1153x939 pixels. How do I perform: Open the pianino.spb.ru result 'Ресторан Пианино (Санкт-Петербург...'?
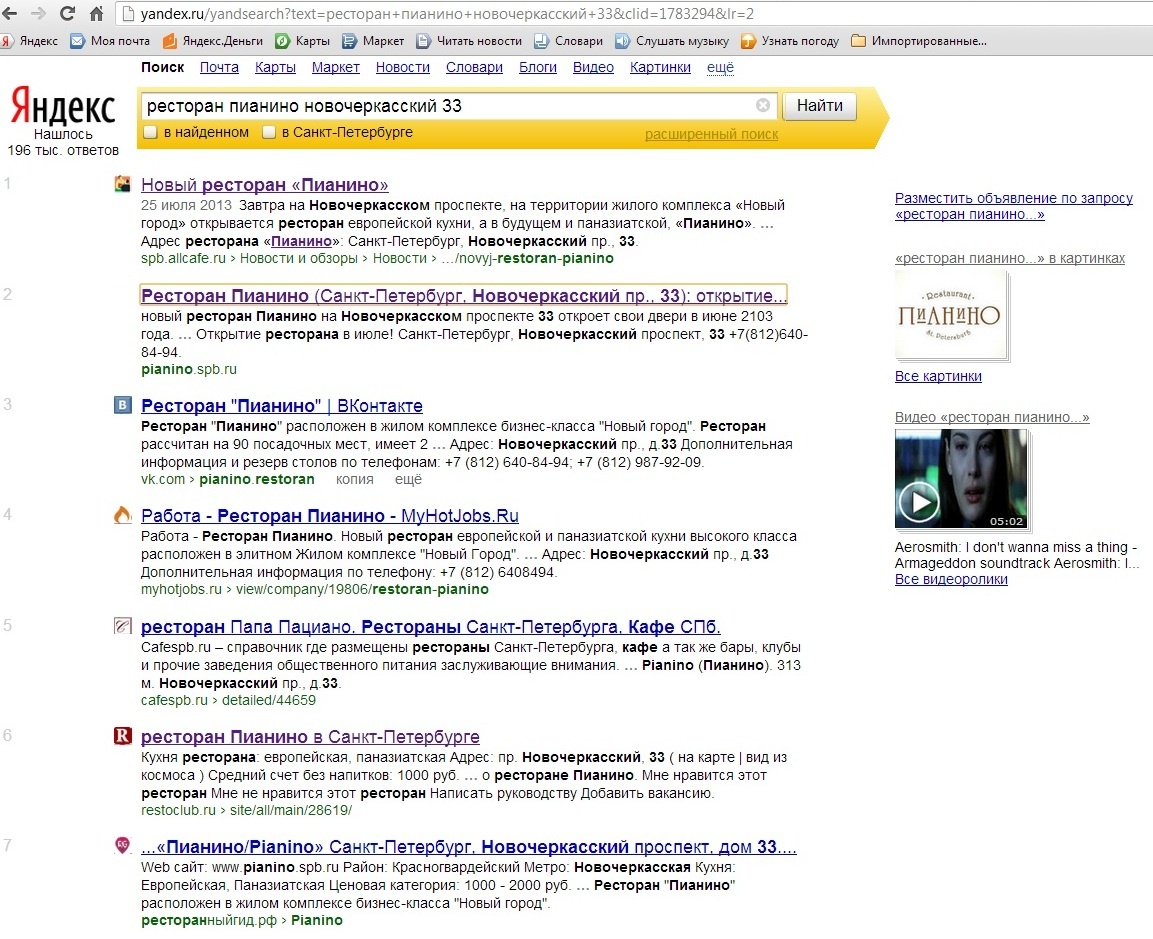pos(464,296)
